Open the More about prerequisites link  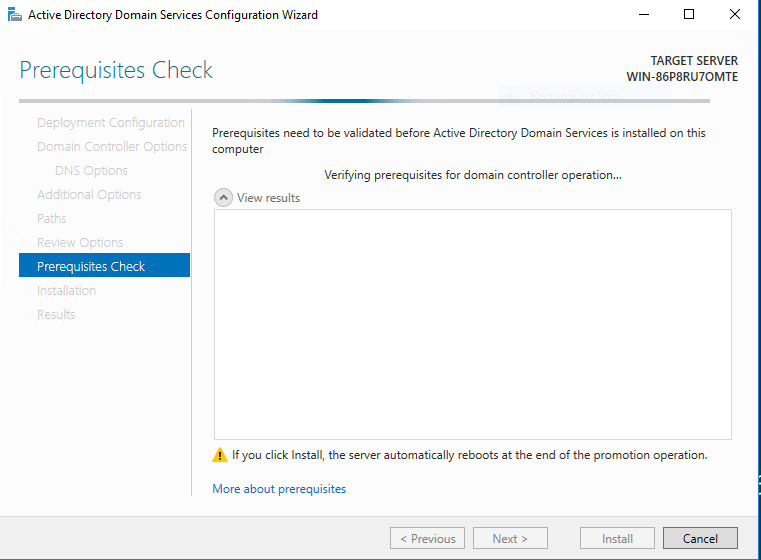pos(279,489)
